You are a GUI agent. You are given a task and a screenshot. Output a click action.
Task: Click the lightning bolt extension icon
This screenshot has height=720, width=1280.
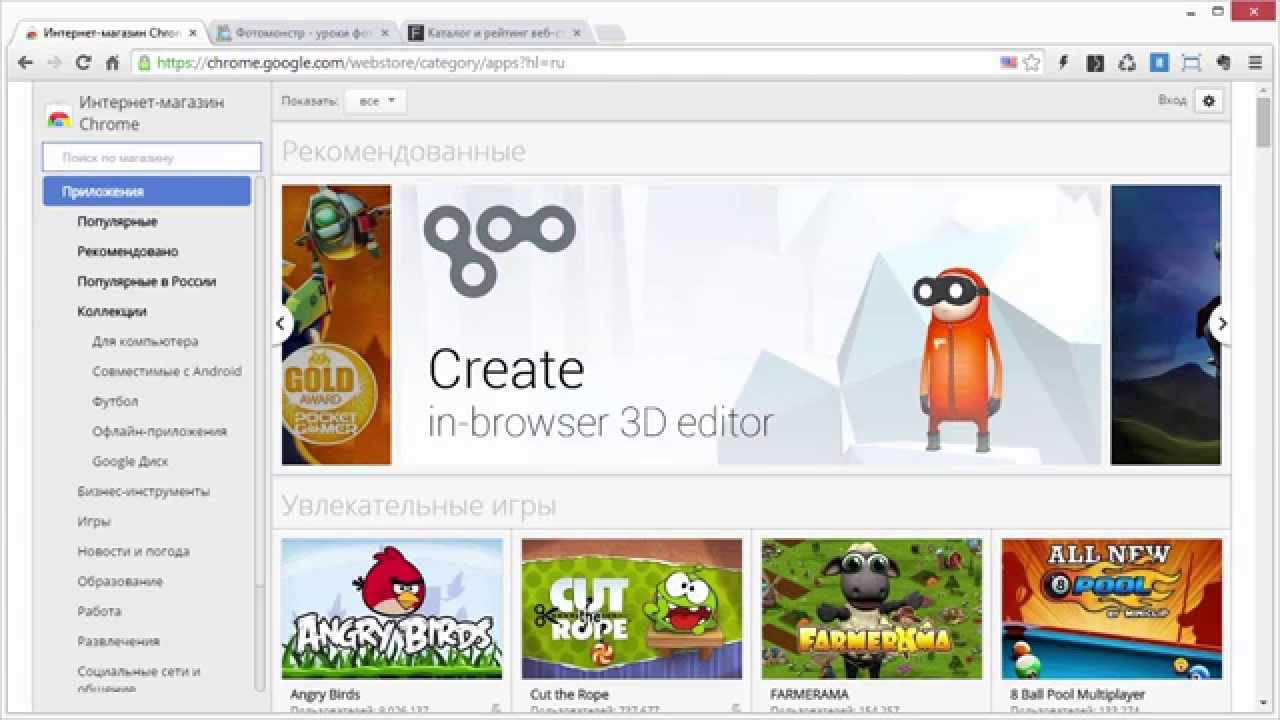pyautogui.click(x=1064, y=62)
